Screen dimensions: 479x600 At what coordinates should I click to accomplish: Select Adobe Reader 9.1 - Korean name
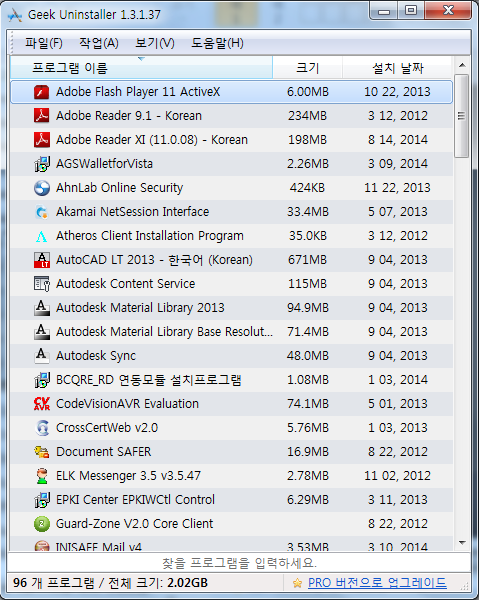[x=129, y=116]
